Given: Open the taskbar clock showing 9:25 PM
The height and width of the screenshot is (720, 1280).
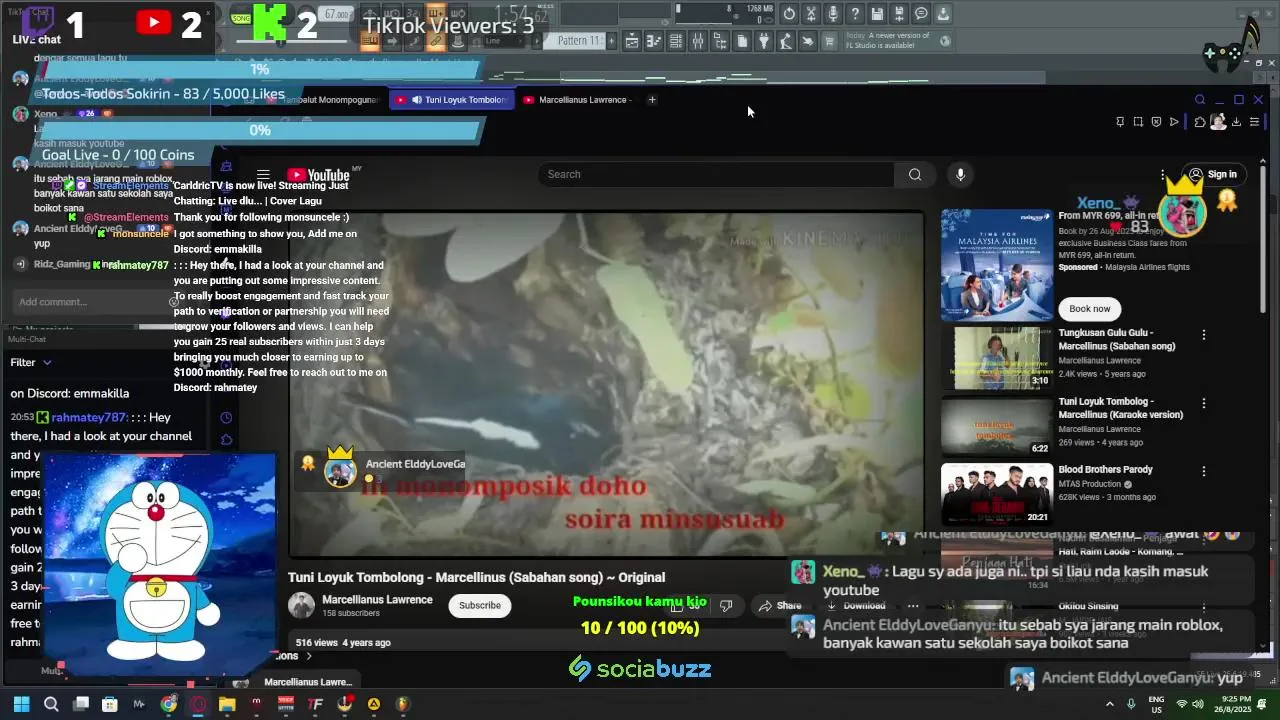Looking at the screenshot, I should point(1233,704).
